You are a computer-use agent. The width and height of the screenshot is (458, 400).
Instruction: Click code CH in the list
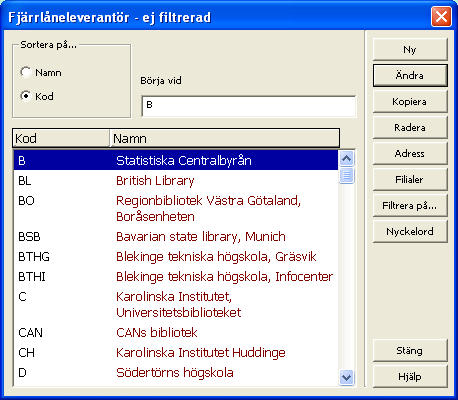(26, 353)
